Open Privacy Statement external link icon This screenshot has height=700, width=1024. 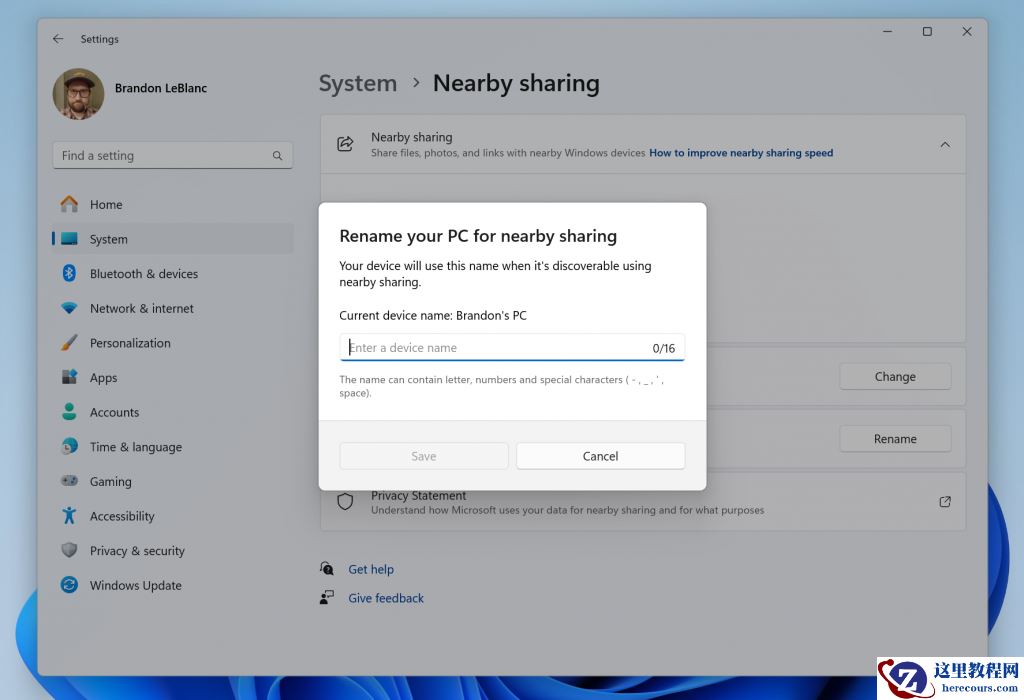coord(944,502)
